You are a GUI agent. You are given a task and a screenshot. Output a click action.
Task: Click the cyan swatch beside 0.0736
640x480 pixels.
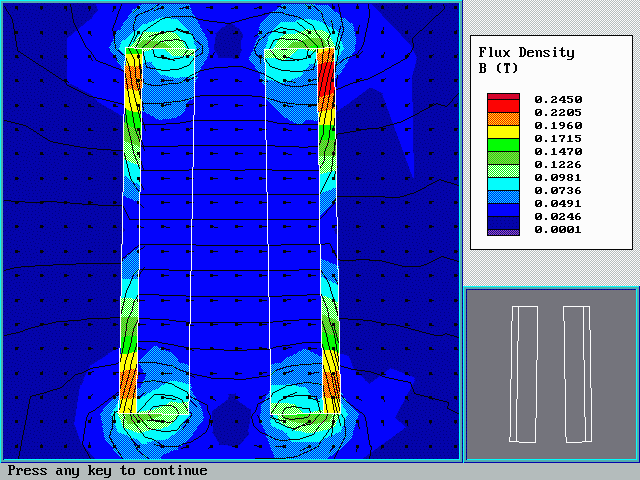[503, 184]
